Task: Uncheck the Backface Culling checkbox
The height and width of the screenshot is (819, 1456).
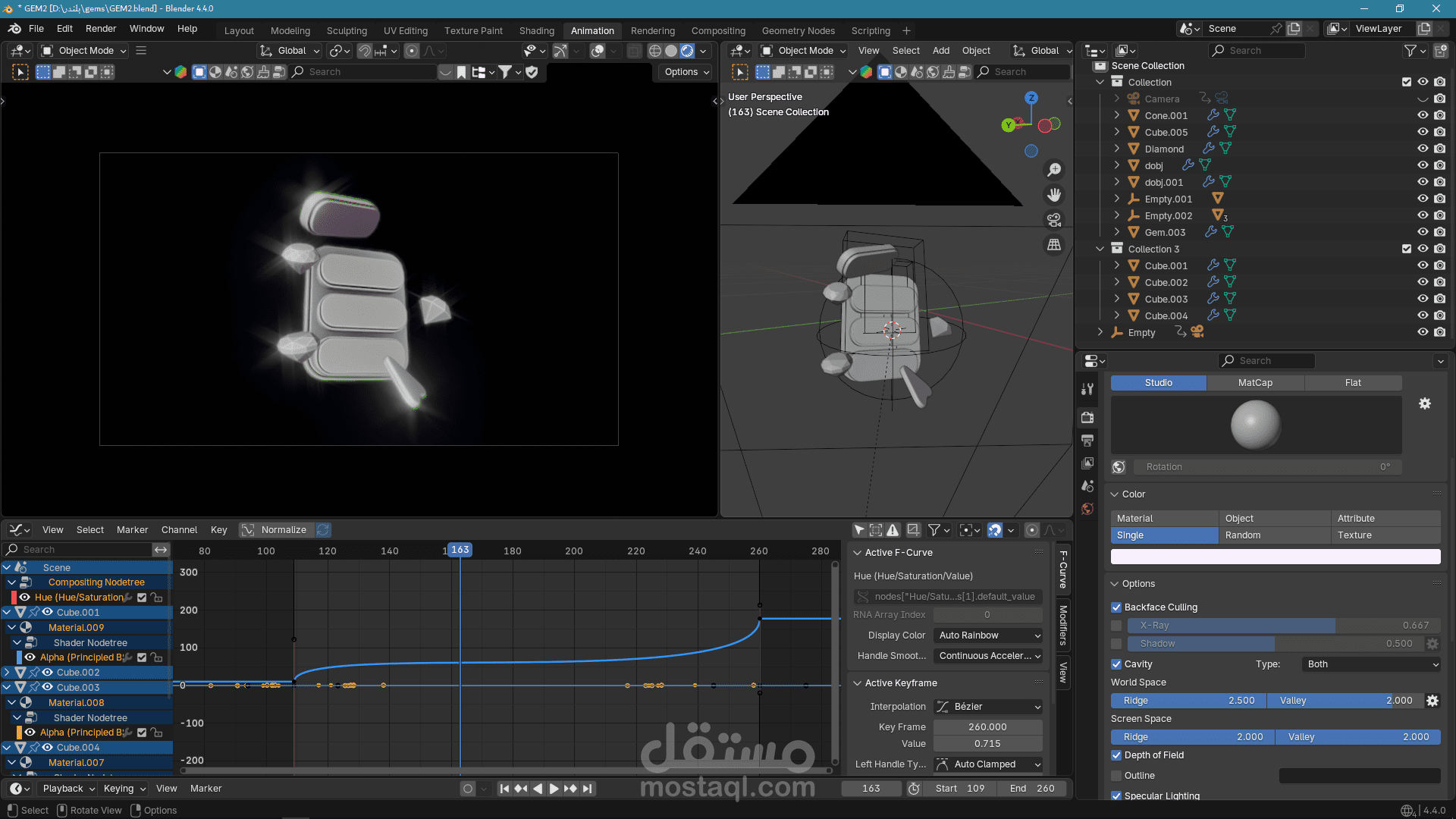Action: click(1116, 607)
